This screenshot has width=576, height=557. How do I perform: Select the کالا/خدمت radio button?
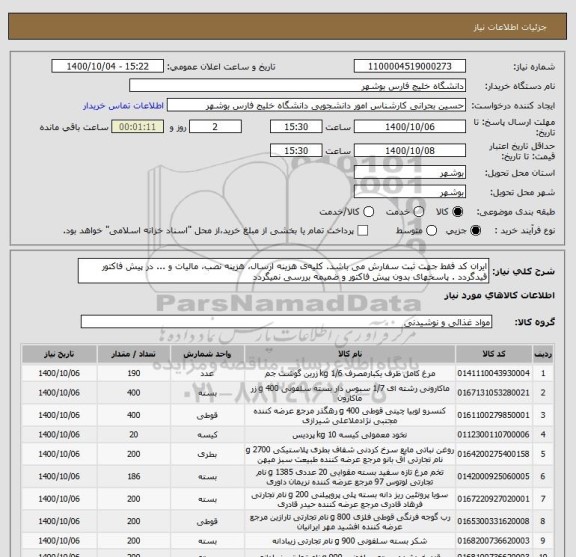click(x=368, y=212)
